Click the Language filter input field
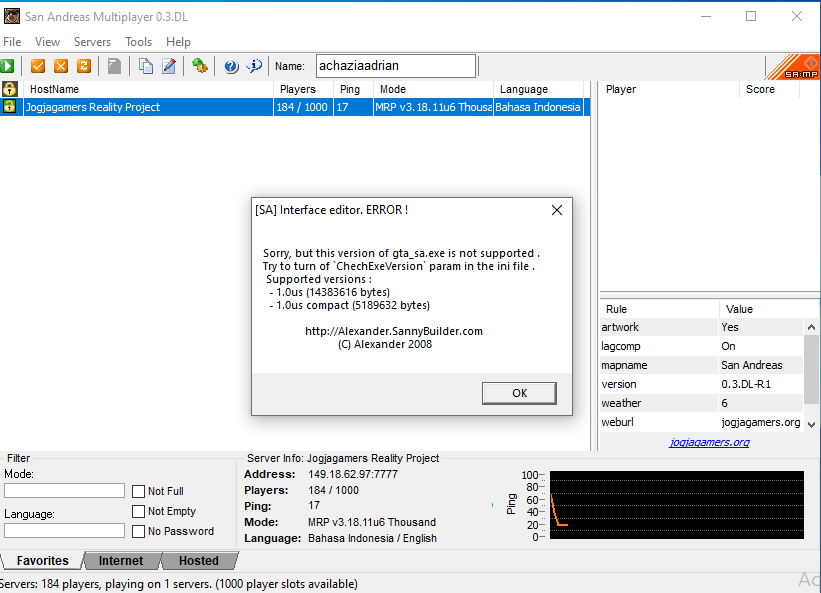The image size is (821, 593). point(64,530)
